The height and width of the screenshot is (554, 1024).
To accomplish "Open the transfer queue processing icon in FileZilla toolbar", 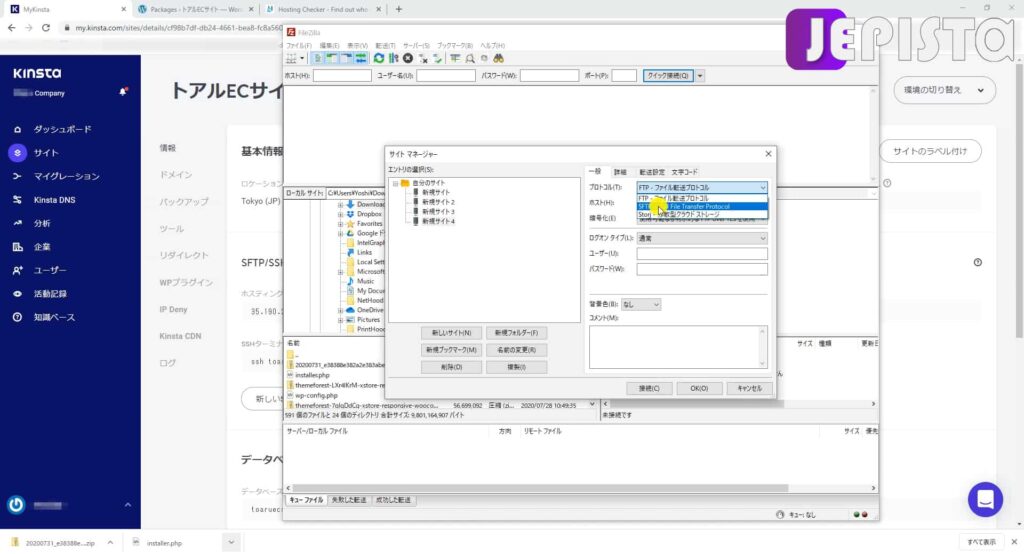I will pos(393,59).
